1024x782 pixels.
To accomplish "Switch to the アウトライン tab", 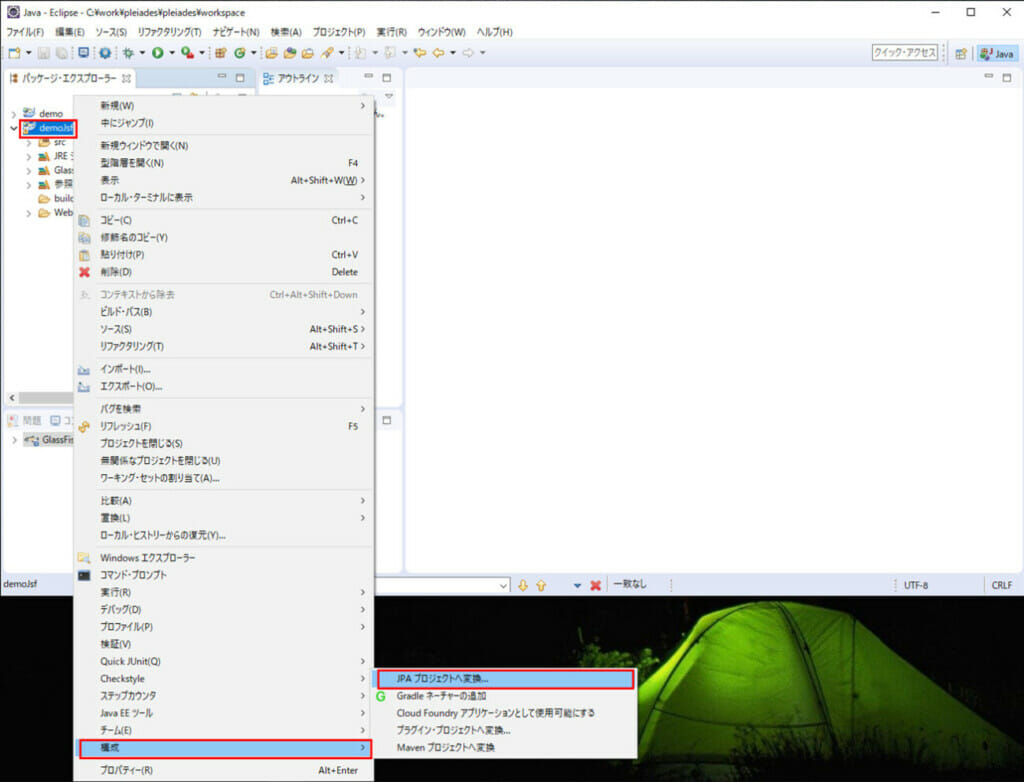I will [x=297, y=78].
